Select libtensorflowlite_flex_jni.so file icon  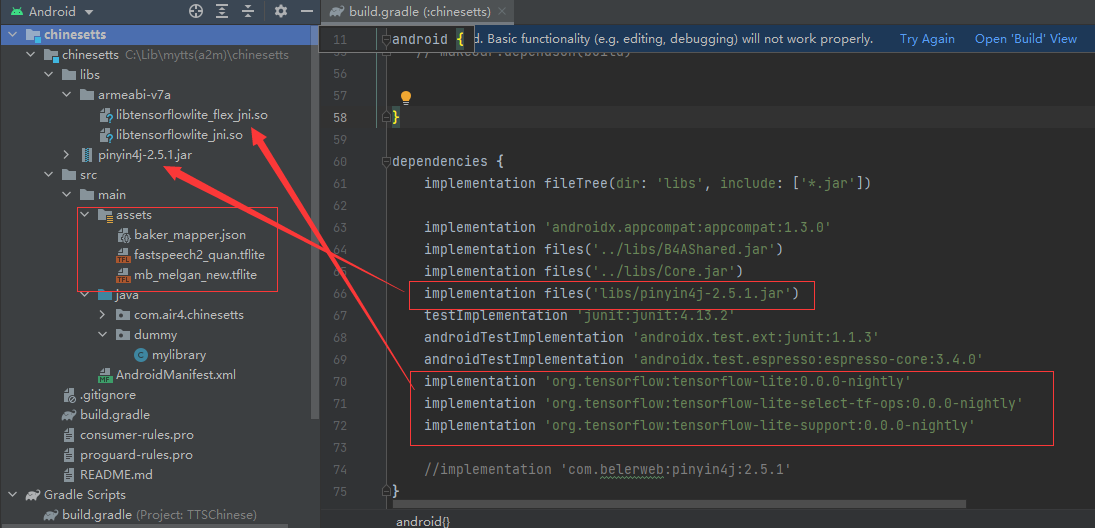[x=105, y=115]
